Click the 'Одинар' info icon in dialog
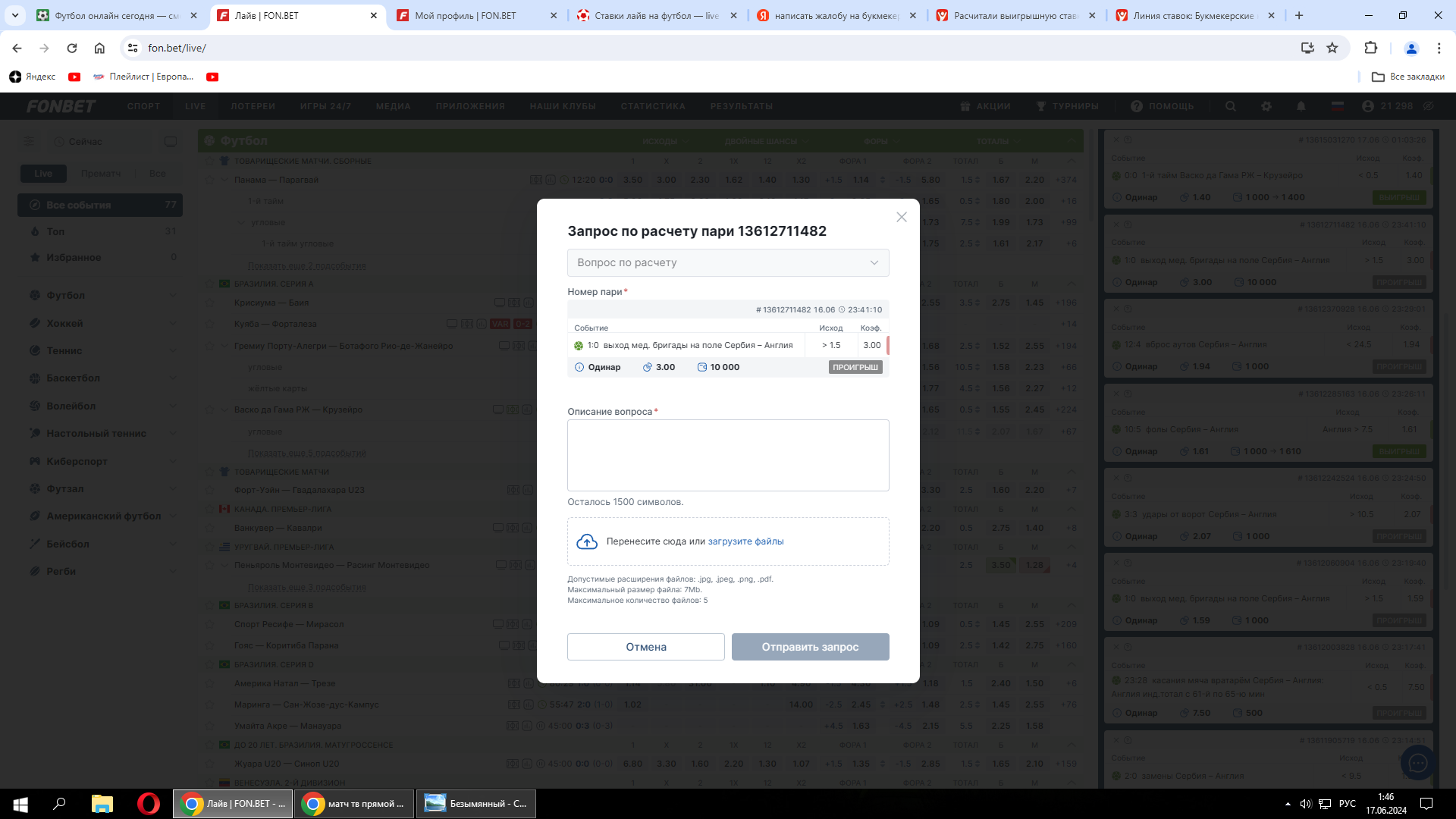 pyautogui.click(x=579, y=367)
